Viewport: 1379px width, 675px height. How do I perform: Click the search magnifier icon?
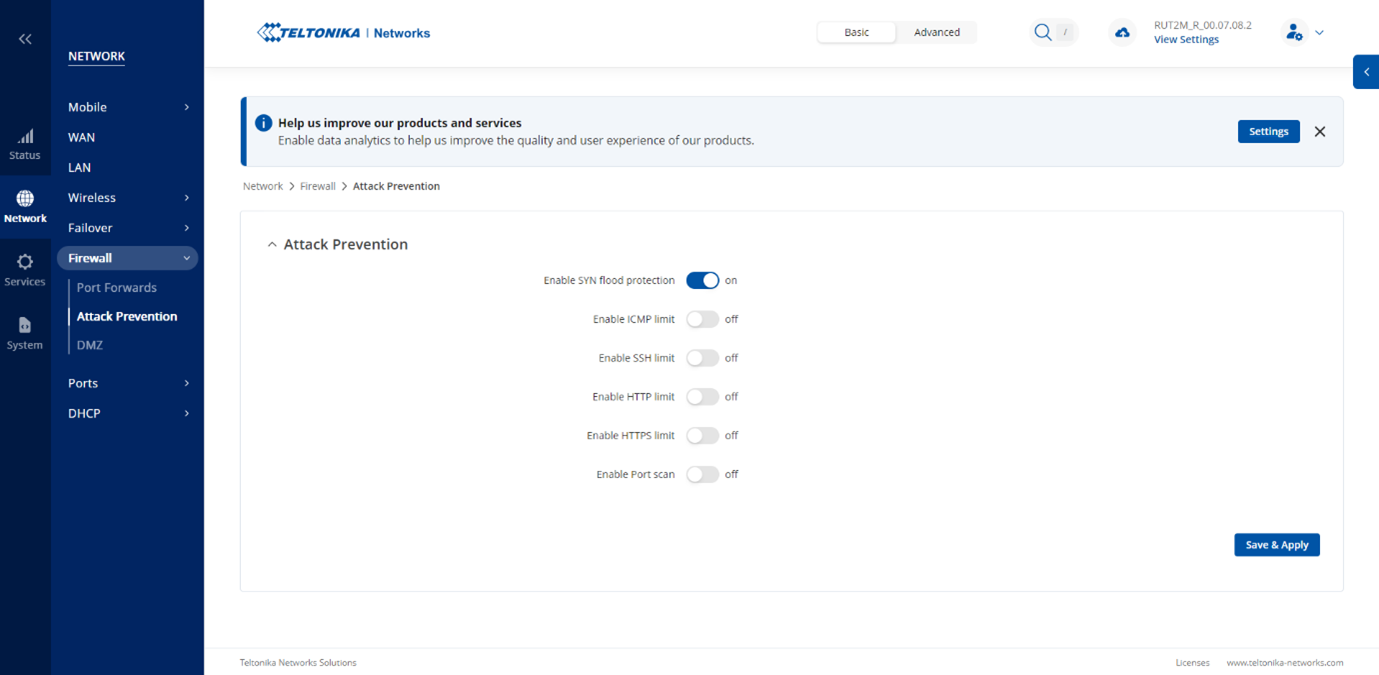pyautogui.click(x=1043, y=33)
